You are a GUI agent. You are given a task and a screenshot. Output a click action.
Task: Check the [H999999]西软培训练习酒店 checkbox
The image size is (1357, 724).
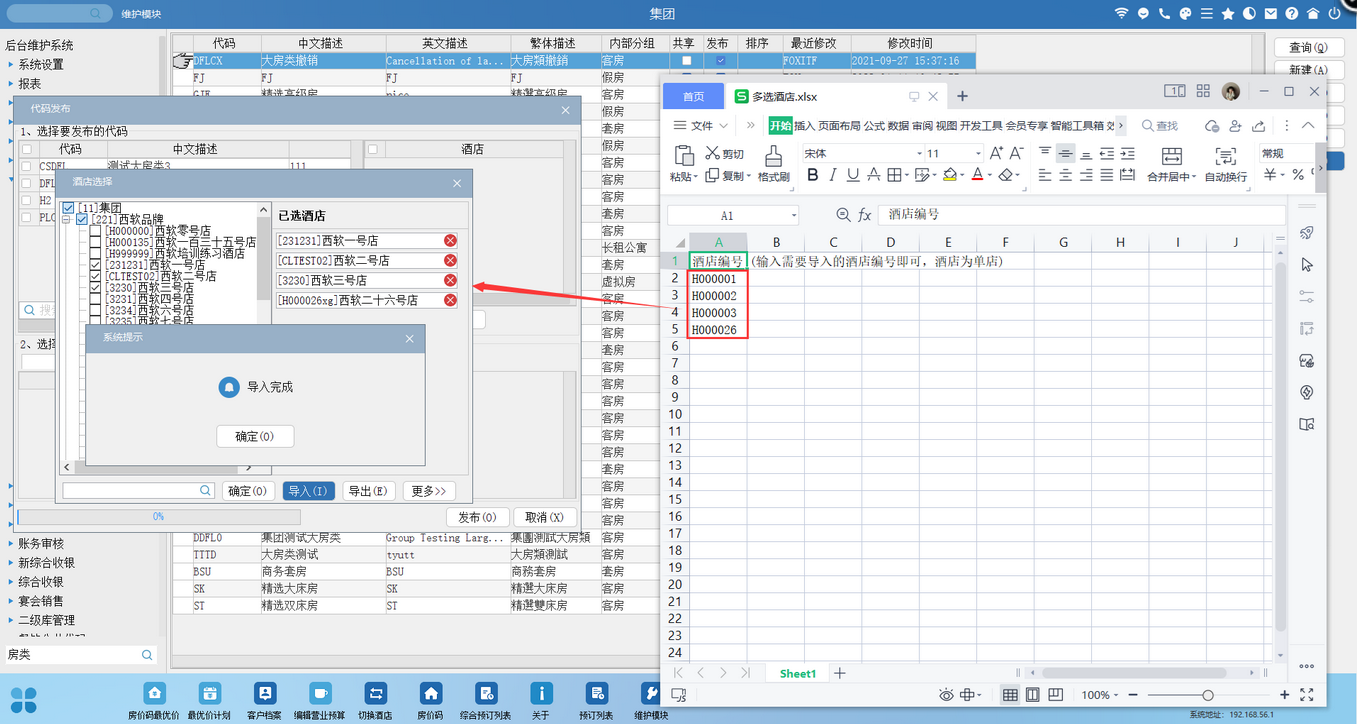tap(96, 254)
